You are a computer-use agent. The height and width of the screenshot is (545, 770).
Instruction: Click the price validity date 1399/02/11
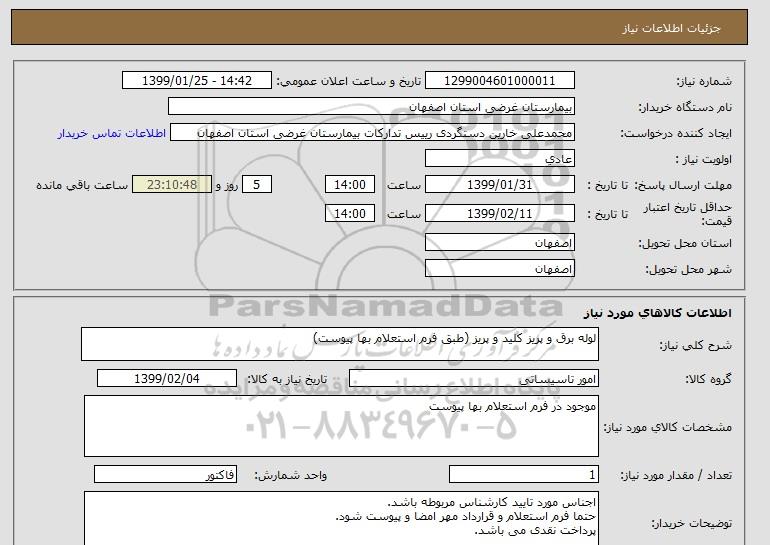pos(499,214)
